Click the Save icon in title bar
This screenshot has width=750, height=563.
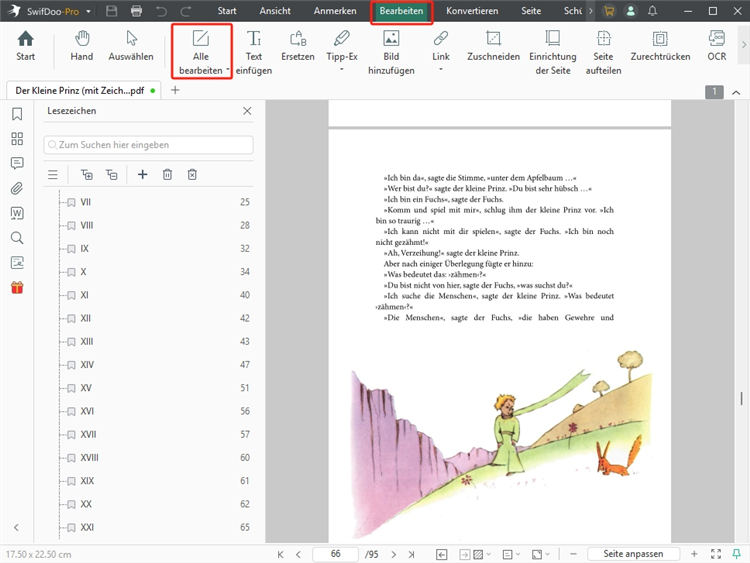(111, 11)
